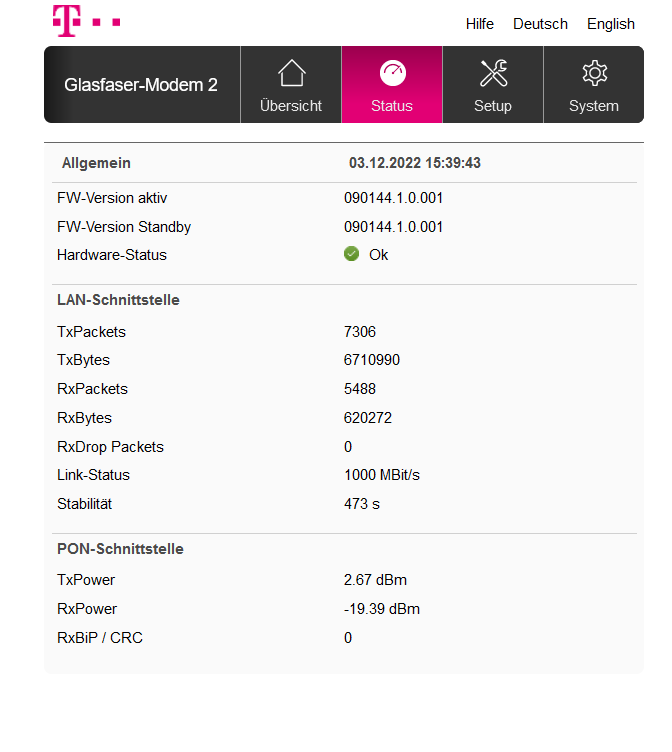Click the Link-Status label
The height and width of the screenshot is (752, 672).
tap(94, 475)
